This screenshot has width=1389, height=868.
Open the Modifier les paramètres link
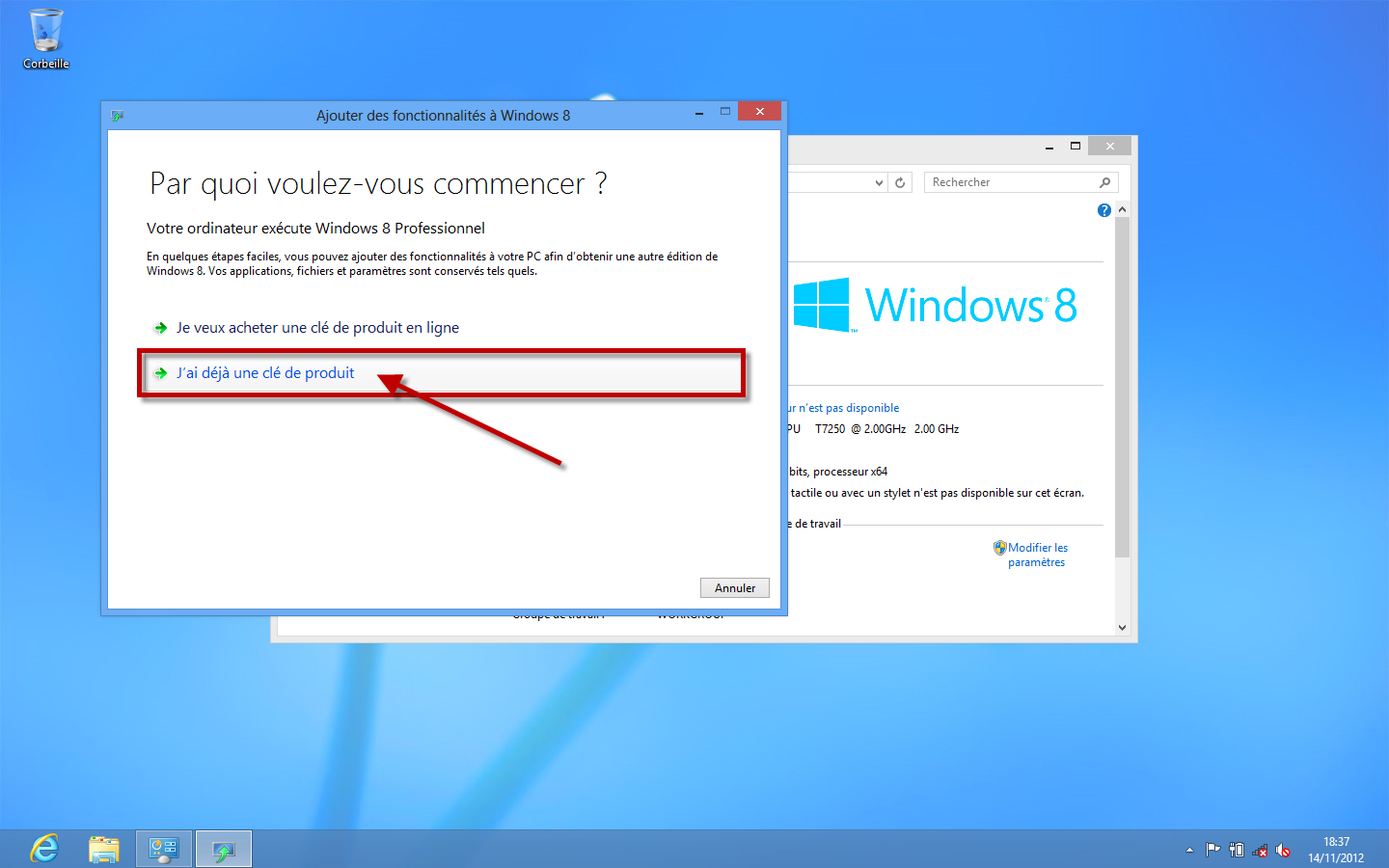coord(1038,555)
